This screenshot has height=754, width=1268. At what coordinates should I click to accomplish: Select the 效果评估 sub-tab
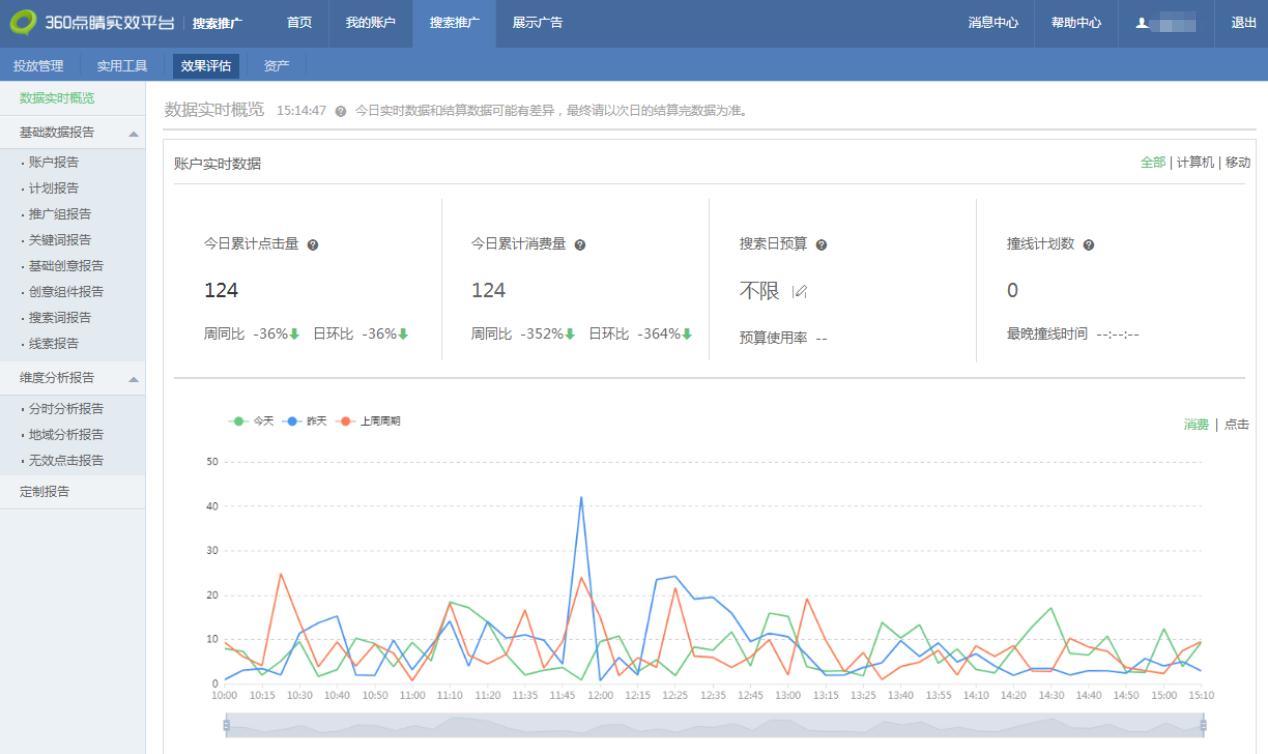coord(206,66)
